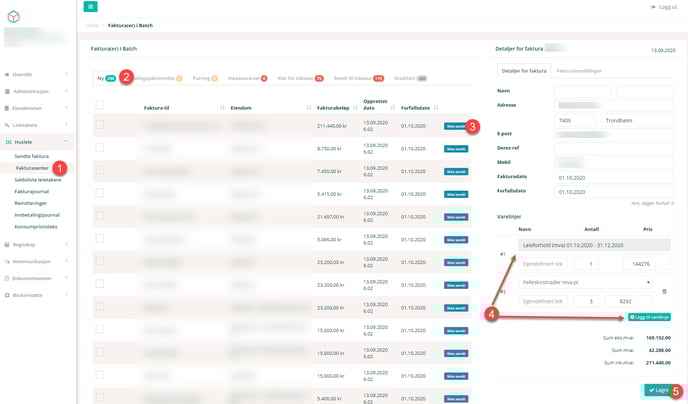This screenshot has width=688, height=404.
Task: Expand the Dokumentsenter menu in the sidebar
Action: click(66, 278)
